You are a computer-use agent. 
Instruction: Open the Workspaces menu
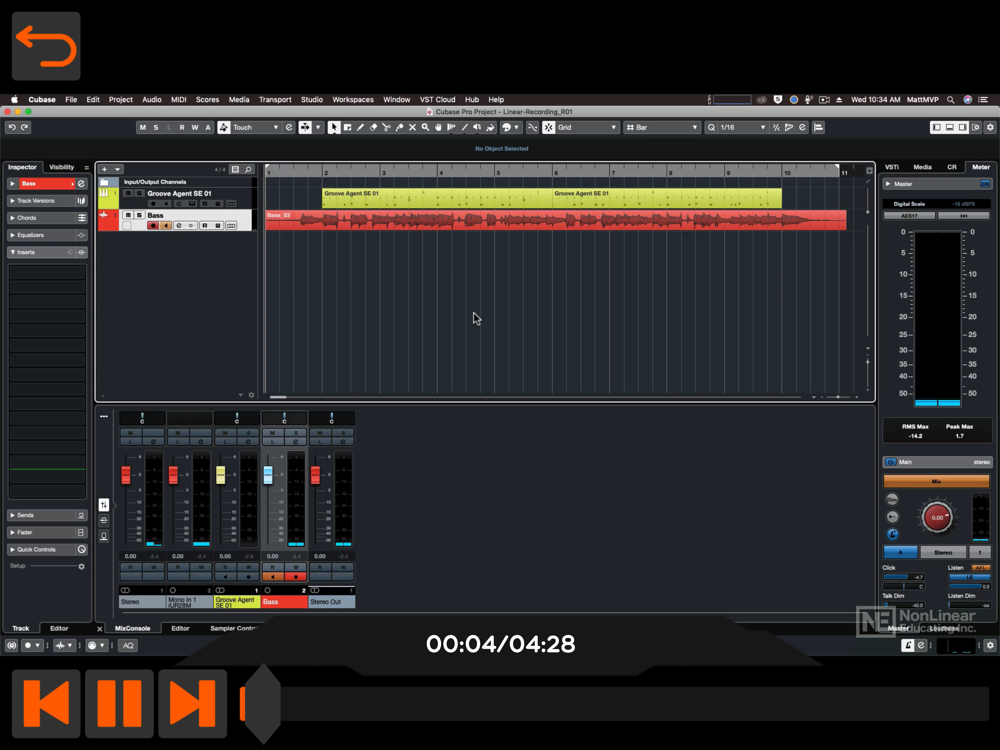coord(353,99)
